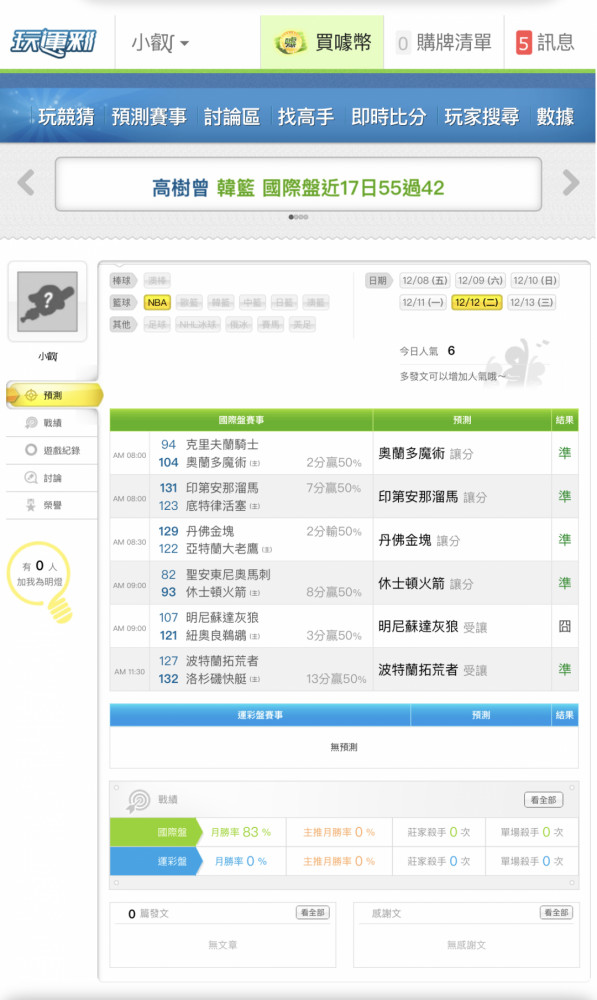Click team name 紐奧良鵜鶘

tap(216, 635)
